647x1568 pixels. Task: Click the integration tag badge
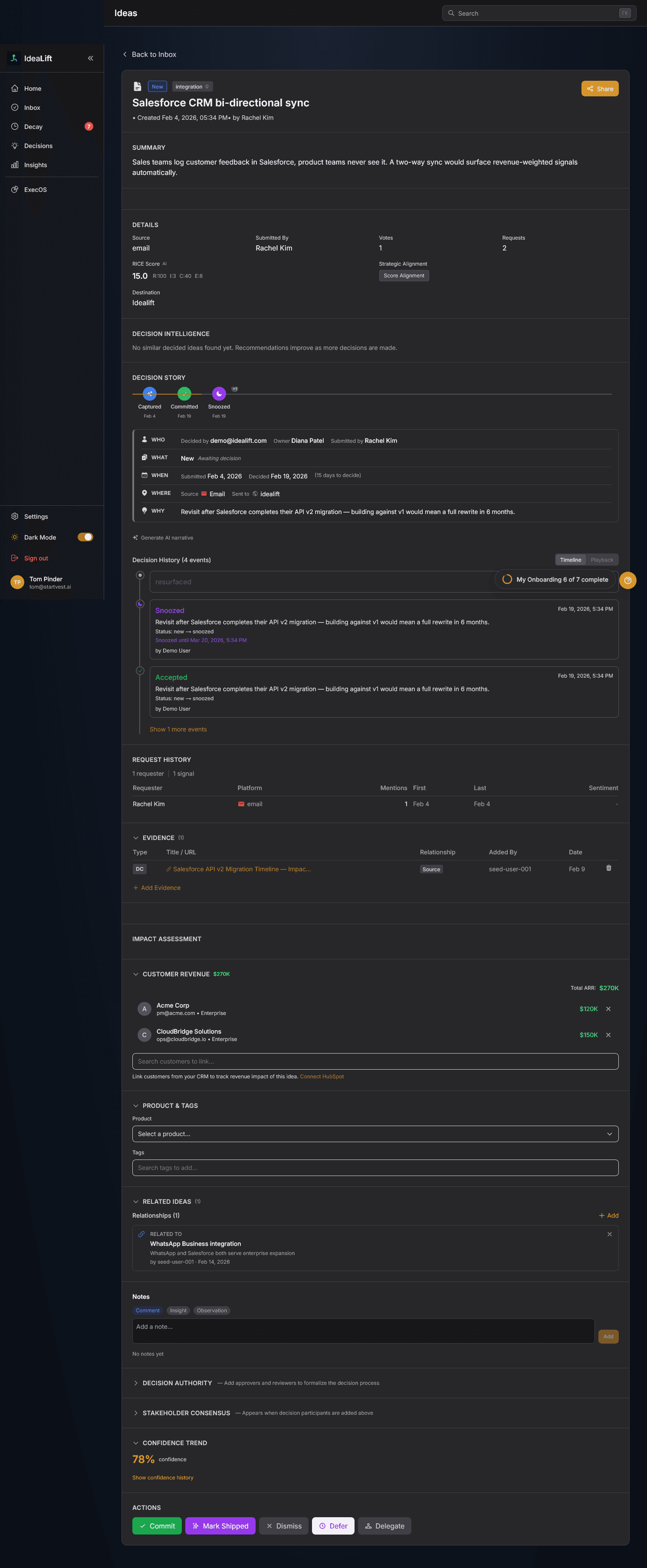coord(192,86)
